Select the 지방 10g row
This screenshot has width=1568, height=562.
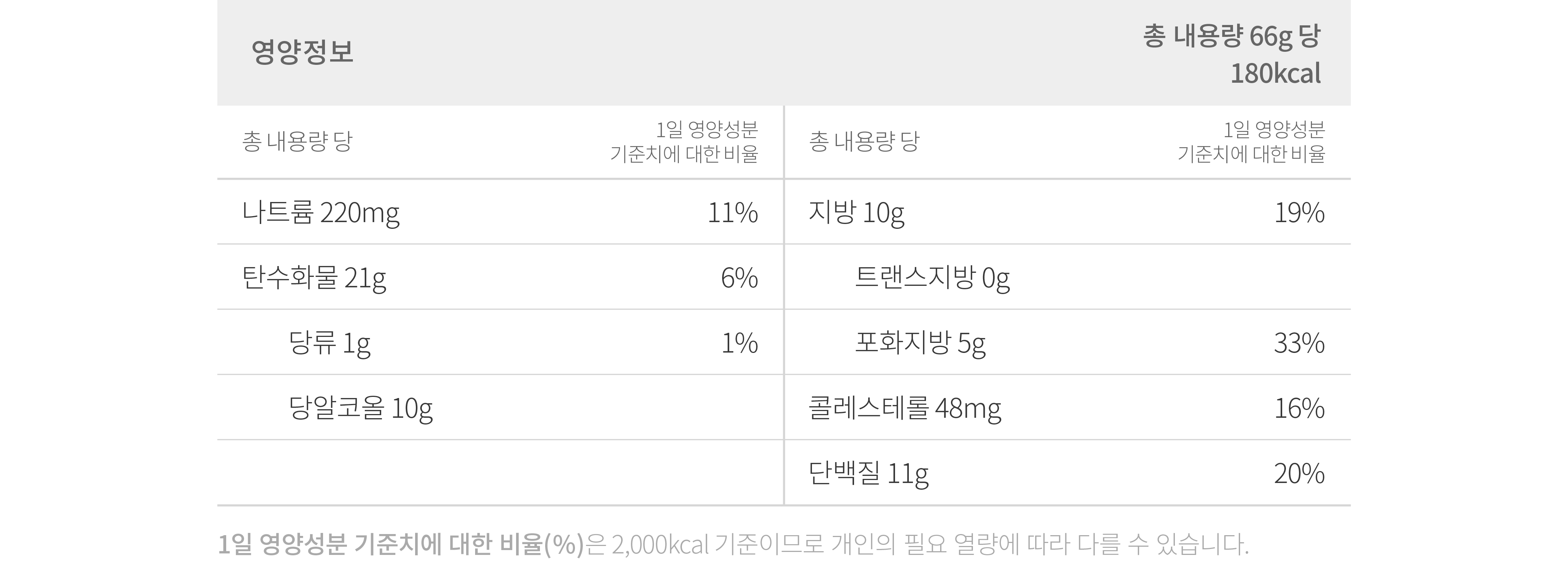click(x=1068, y=212)
